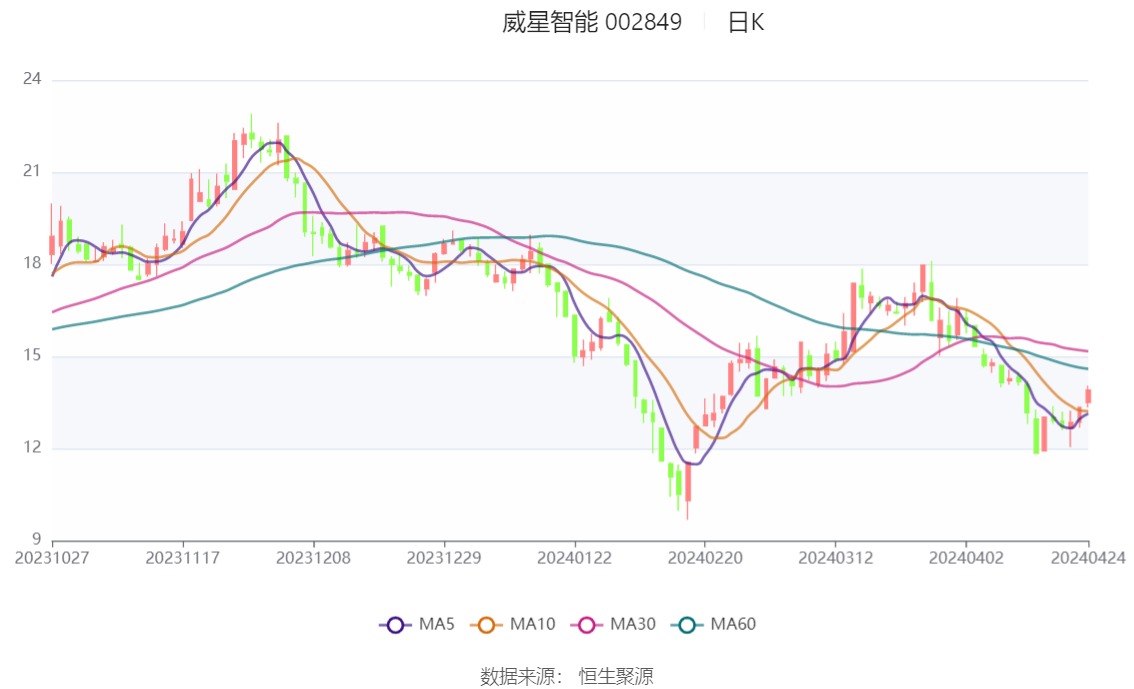Select the 日K daily chart label

[x=745, y=23]
